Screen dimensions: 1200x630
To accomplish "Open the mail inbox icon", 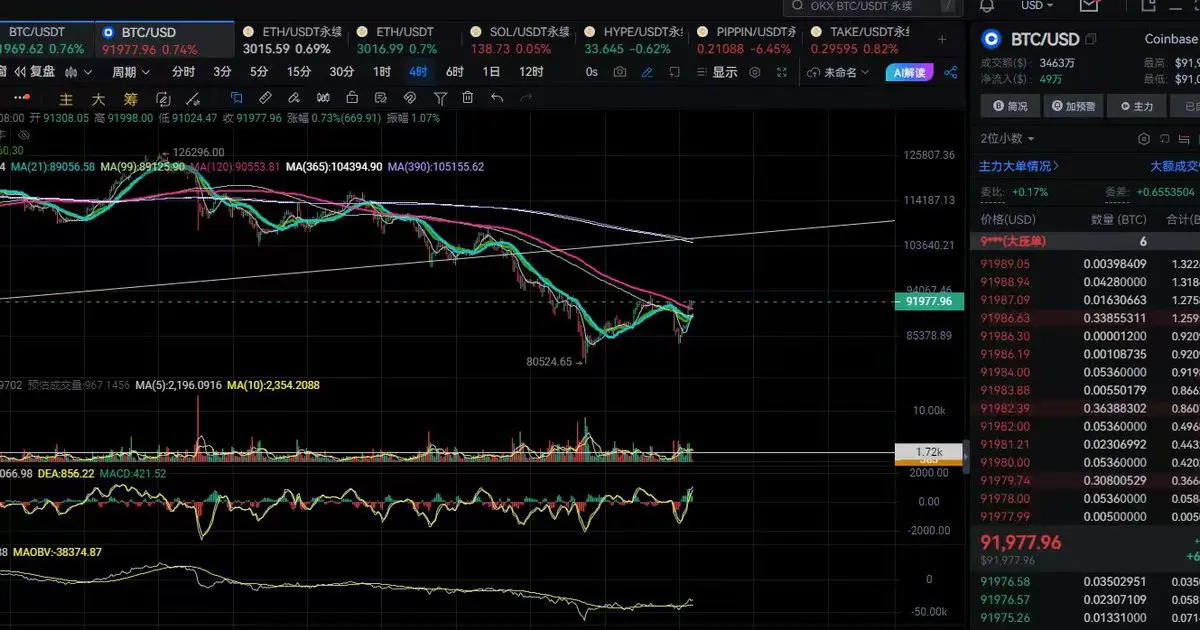I will pos(1090,6).
